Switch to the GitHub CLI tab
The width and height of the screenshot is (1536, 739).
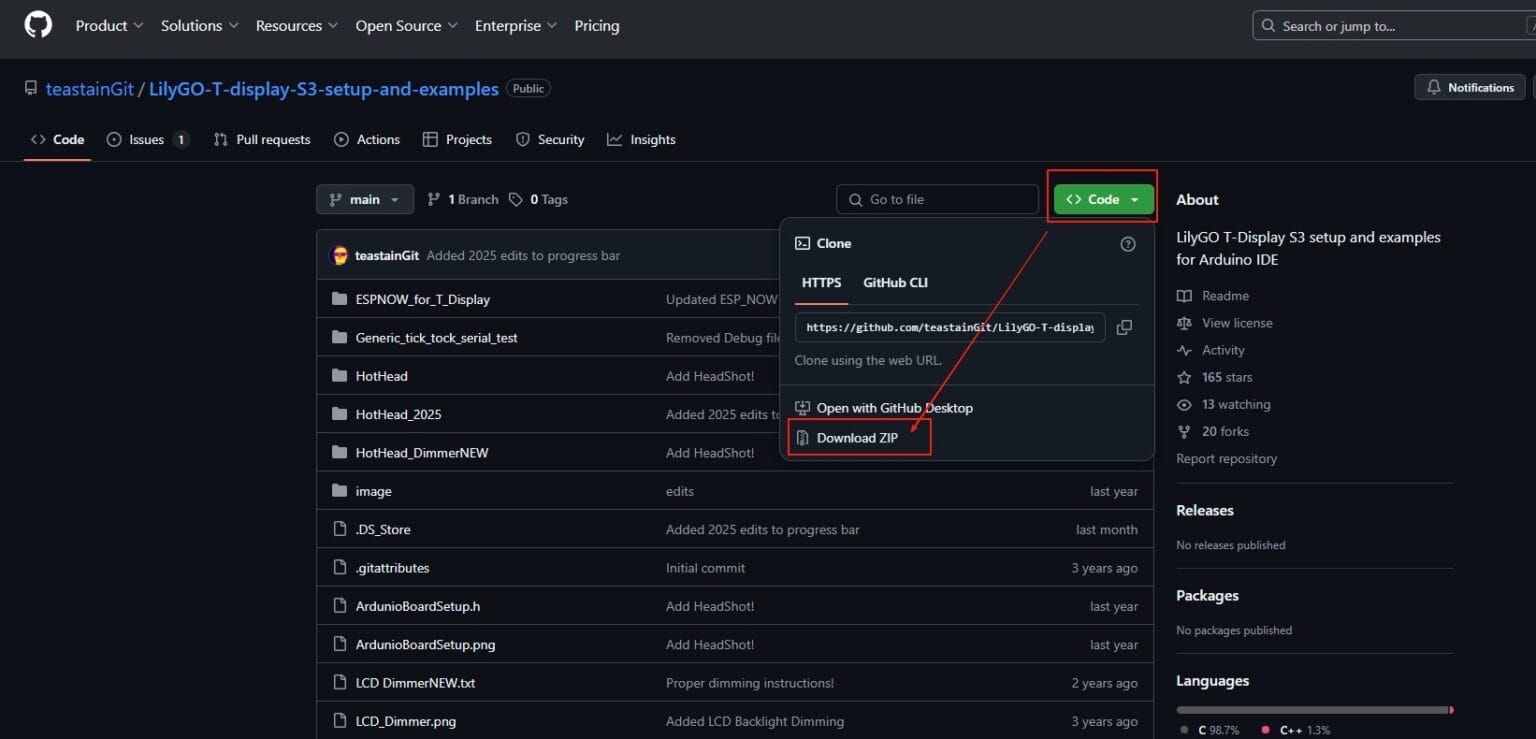[x=895, y=283]
